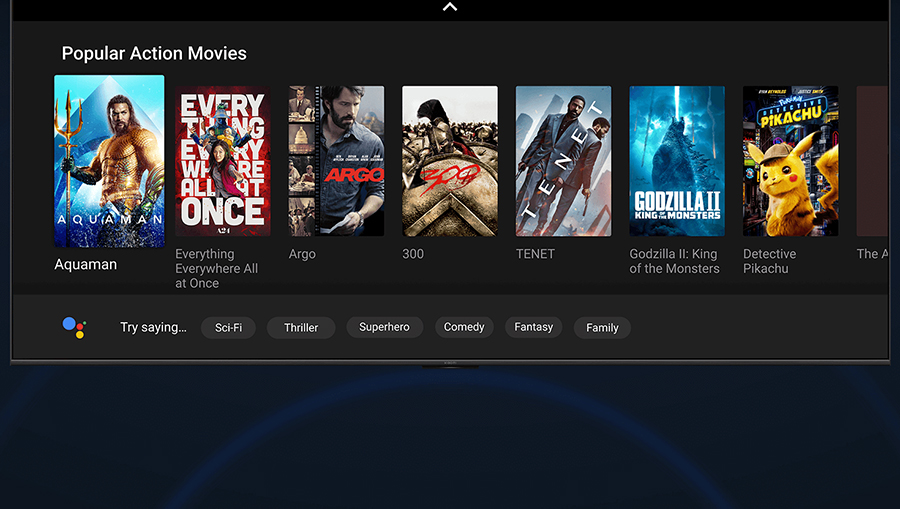
Task: Click the TENET title text below poster
Action: 536,254
